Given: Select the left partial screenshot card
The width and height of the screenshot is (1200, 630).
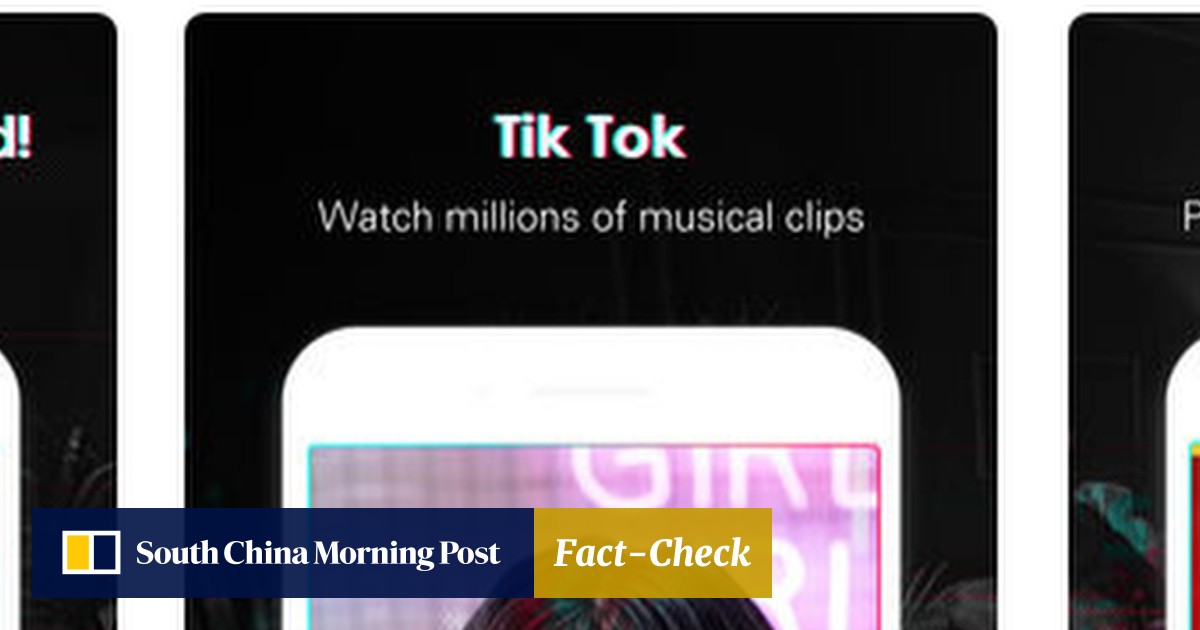Looking at the screenshot, I should point(58,321).
